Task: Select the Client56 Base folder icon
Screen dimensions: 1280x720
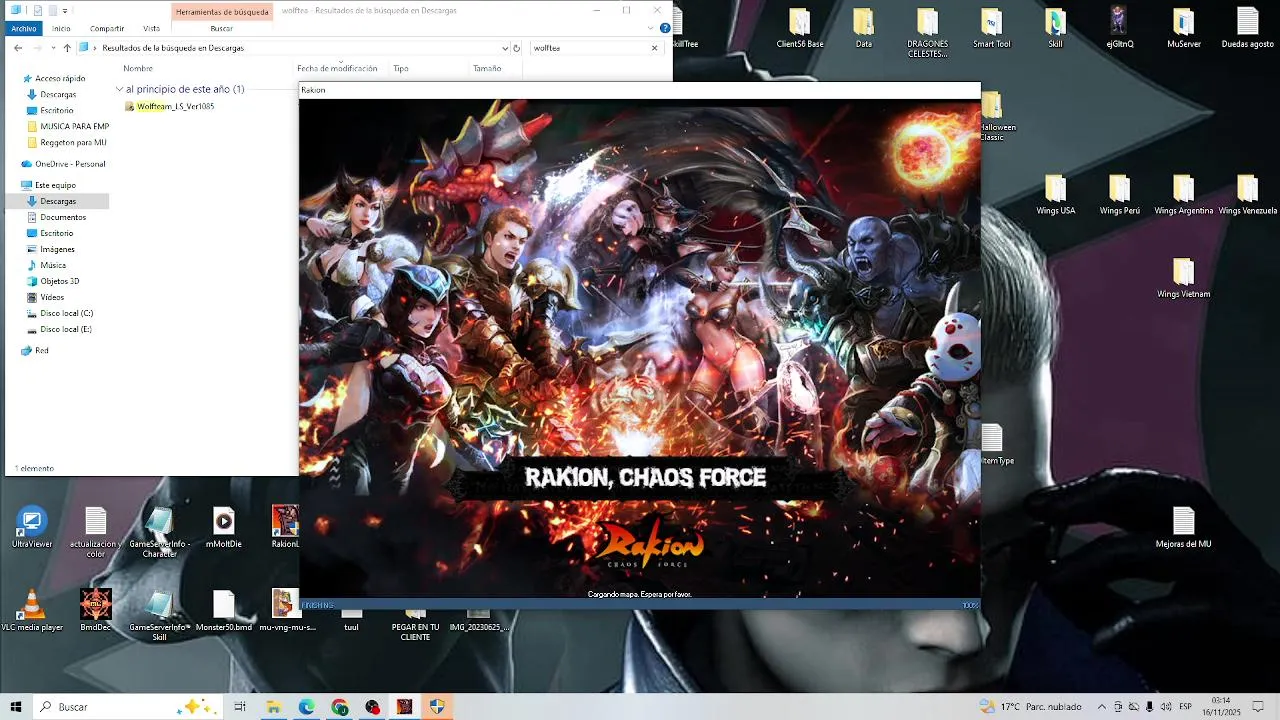Action: 800,28
